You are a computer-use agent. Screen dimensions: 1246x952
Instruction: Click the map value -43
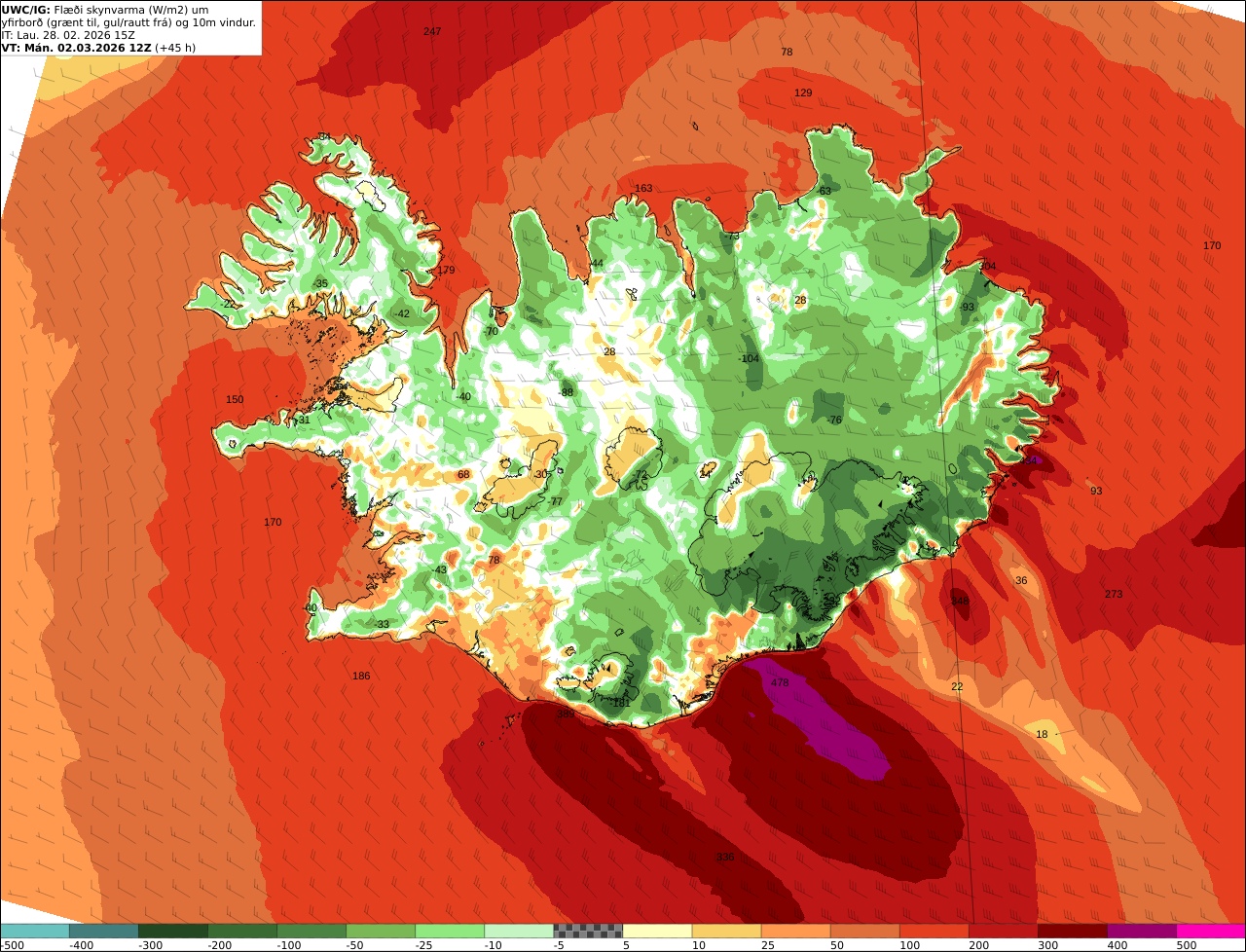click(439, 570)
